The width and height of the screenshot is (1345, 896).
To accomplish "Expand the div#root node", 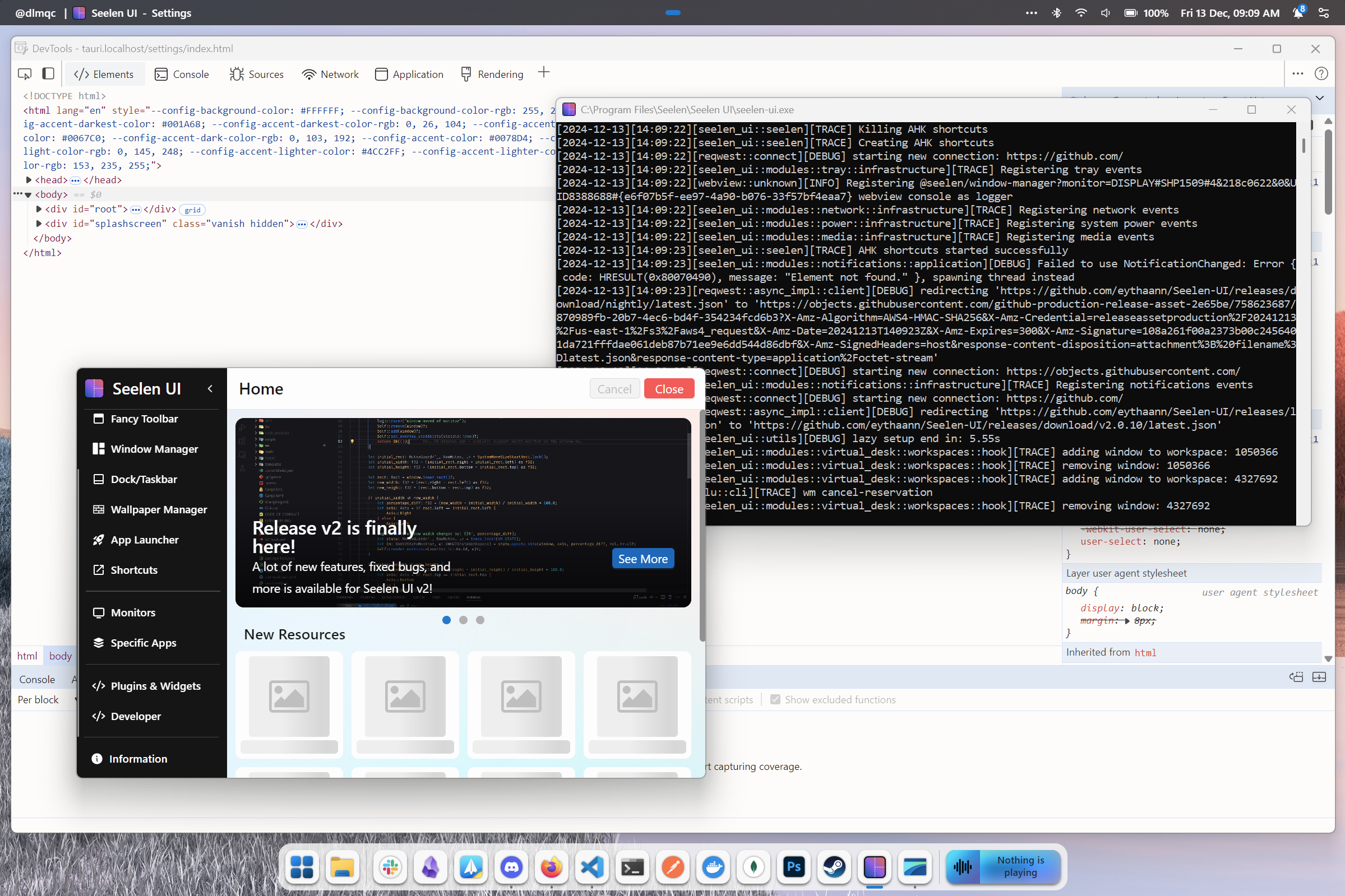I will click(39, 209).
